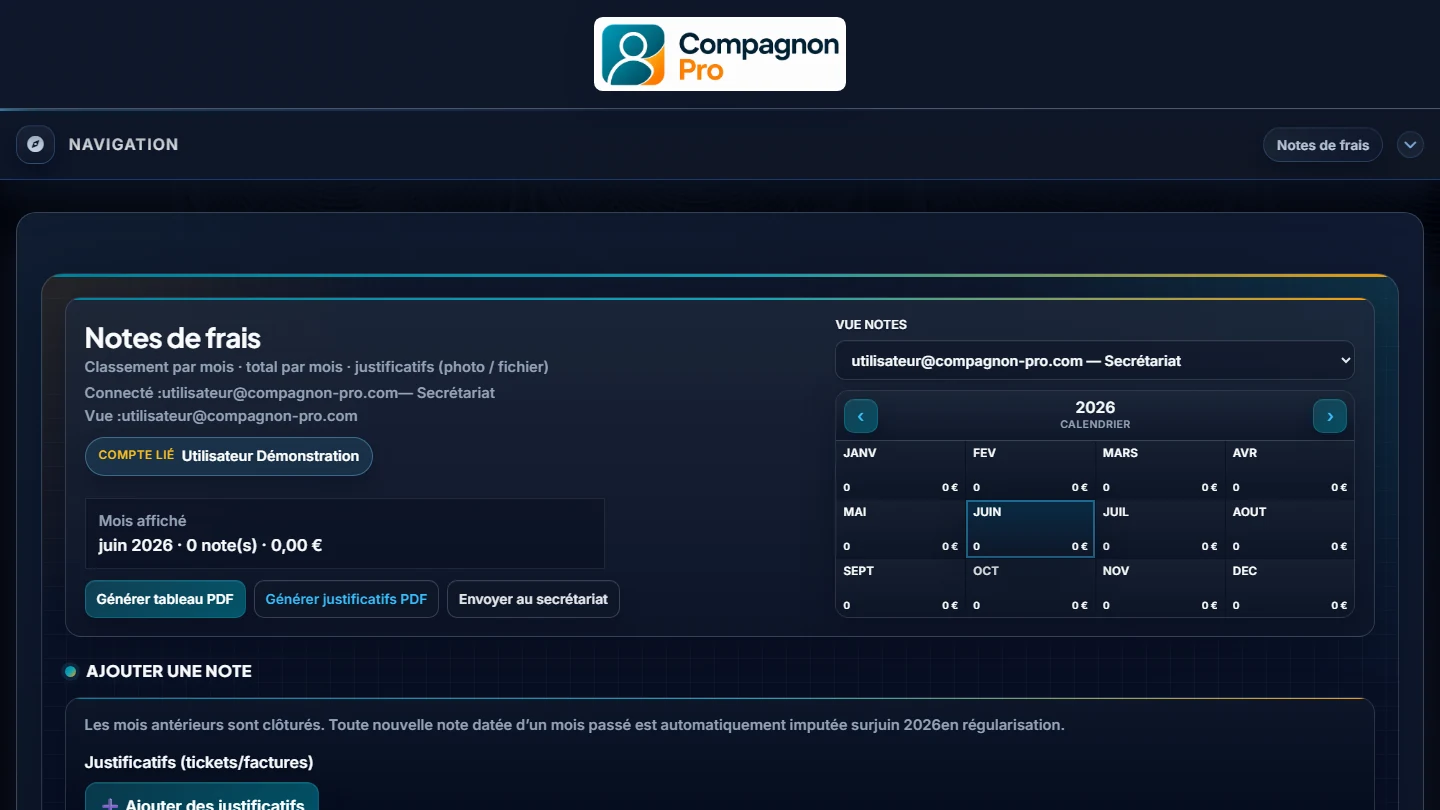Image resolution: width=1440 pixels, height=810 pixels.
Task: Click Générer tableau PDF button
Action: click(165, 599)
